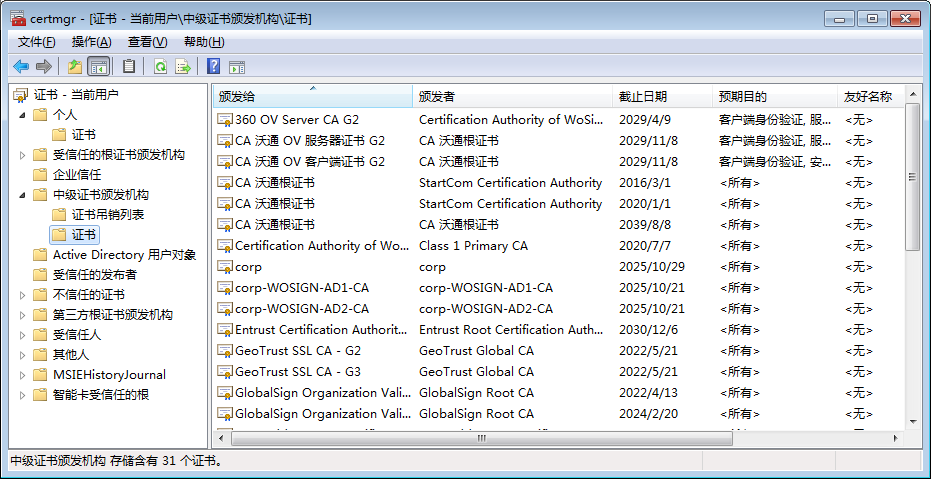Click the horizontal scrollbar left arrow

coord(221,438)
